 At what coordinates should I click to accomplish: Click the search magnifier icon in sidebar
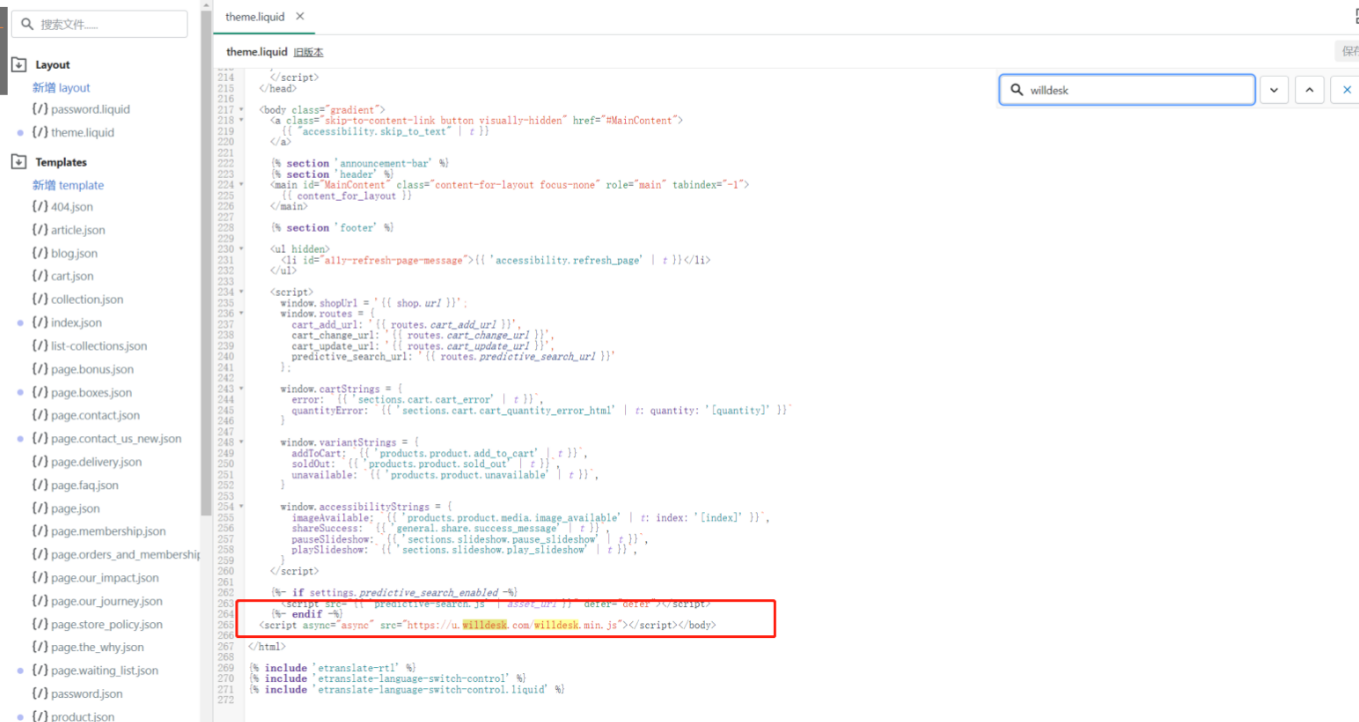pos(27,24)
